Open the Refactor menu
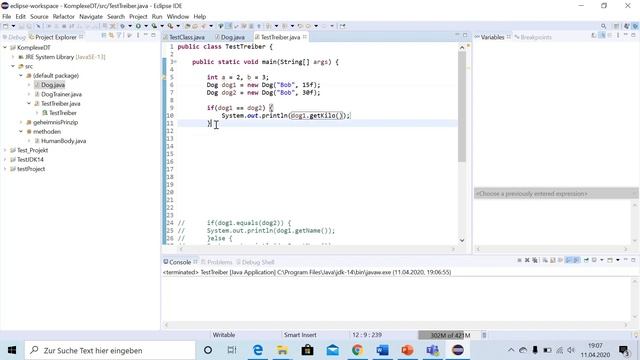Image resolution: width=640 pixels, height=360 pixels. click(x=64, y=17)
